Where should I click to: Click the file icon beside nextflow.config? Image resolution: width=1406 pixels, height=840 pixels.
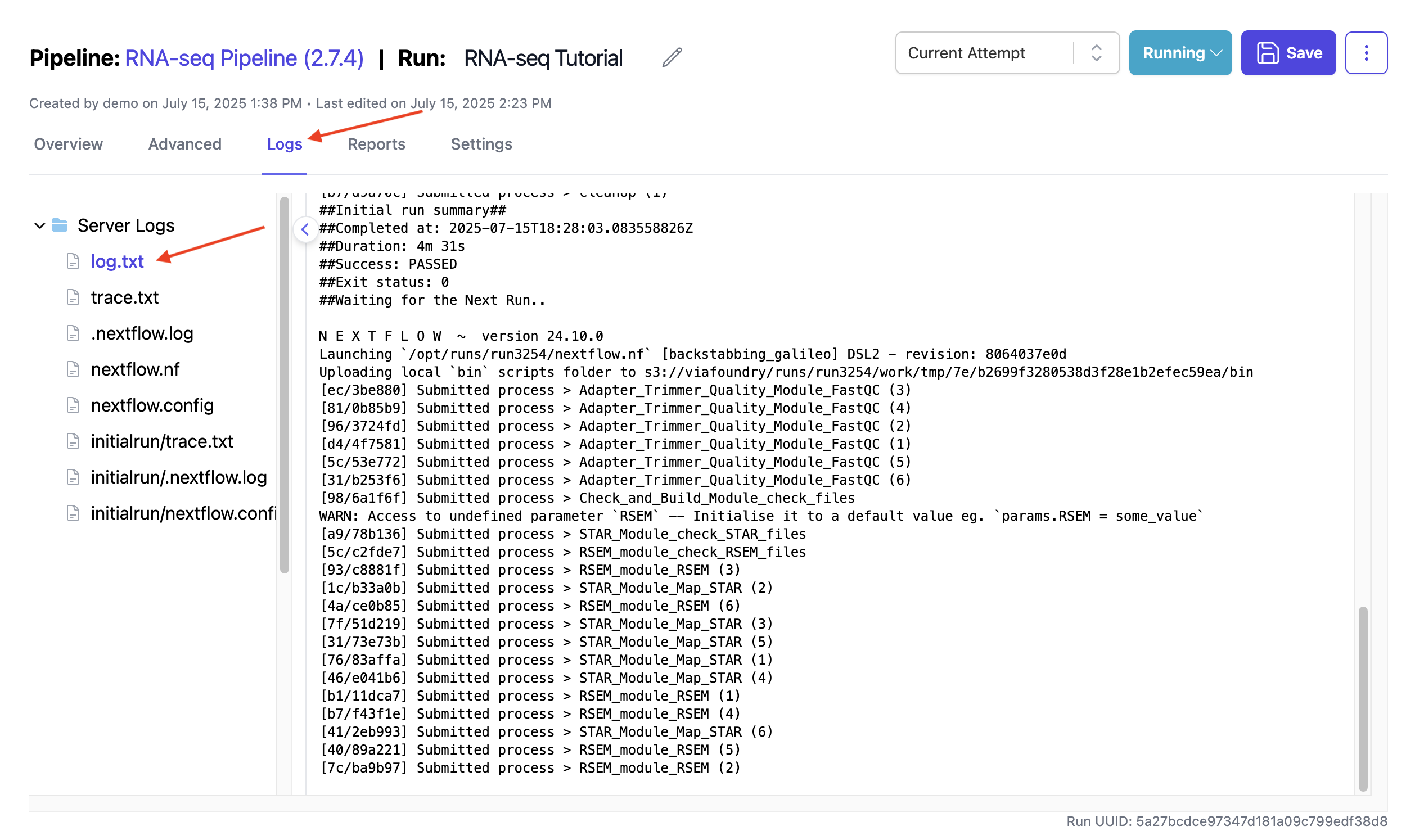73,405
